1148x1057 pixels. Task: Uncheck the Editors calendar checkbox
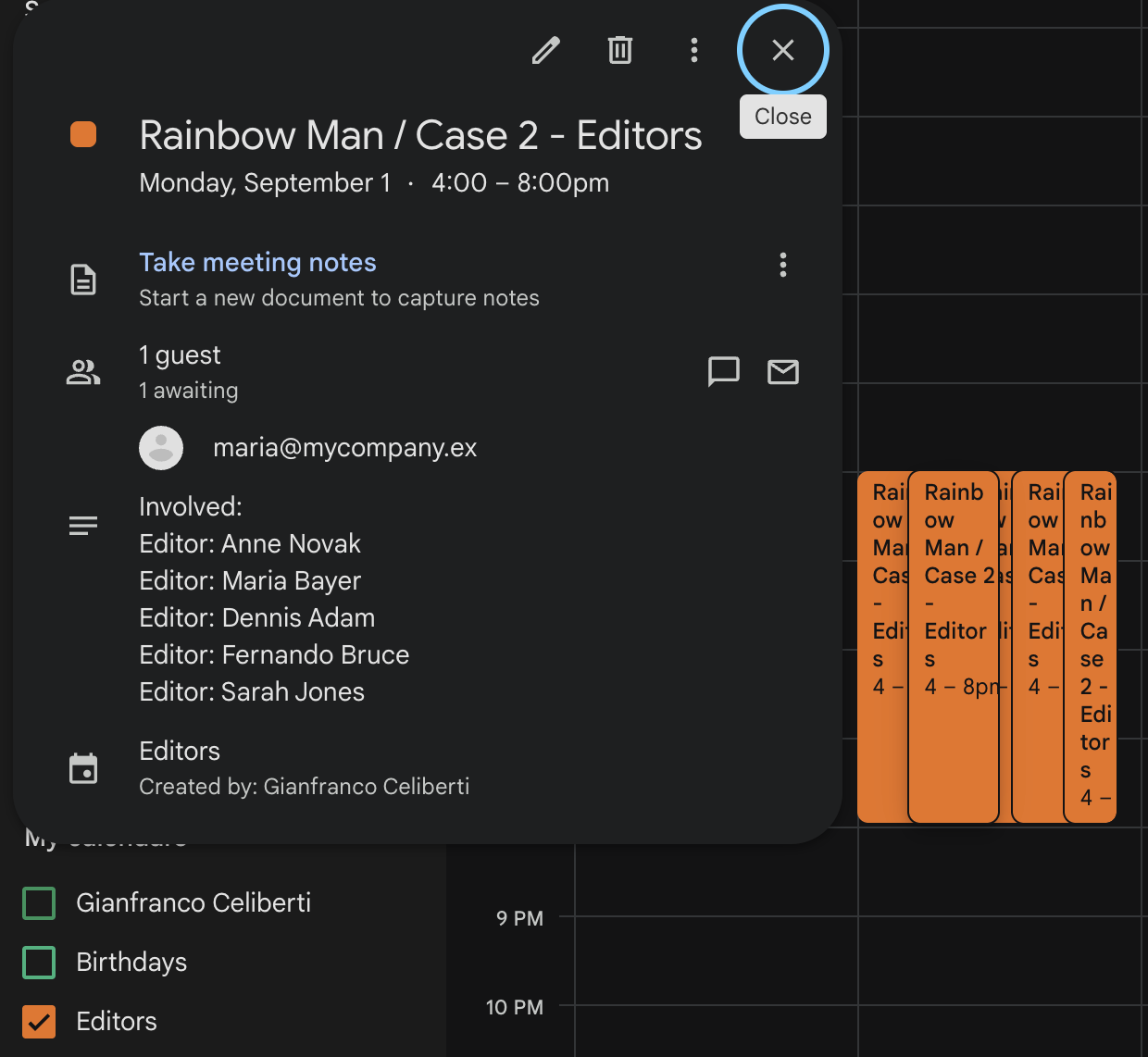pos(39,1021)
